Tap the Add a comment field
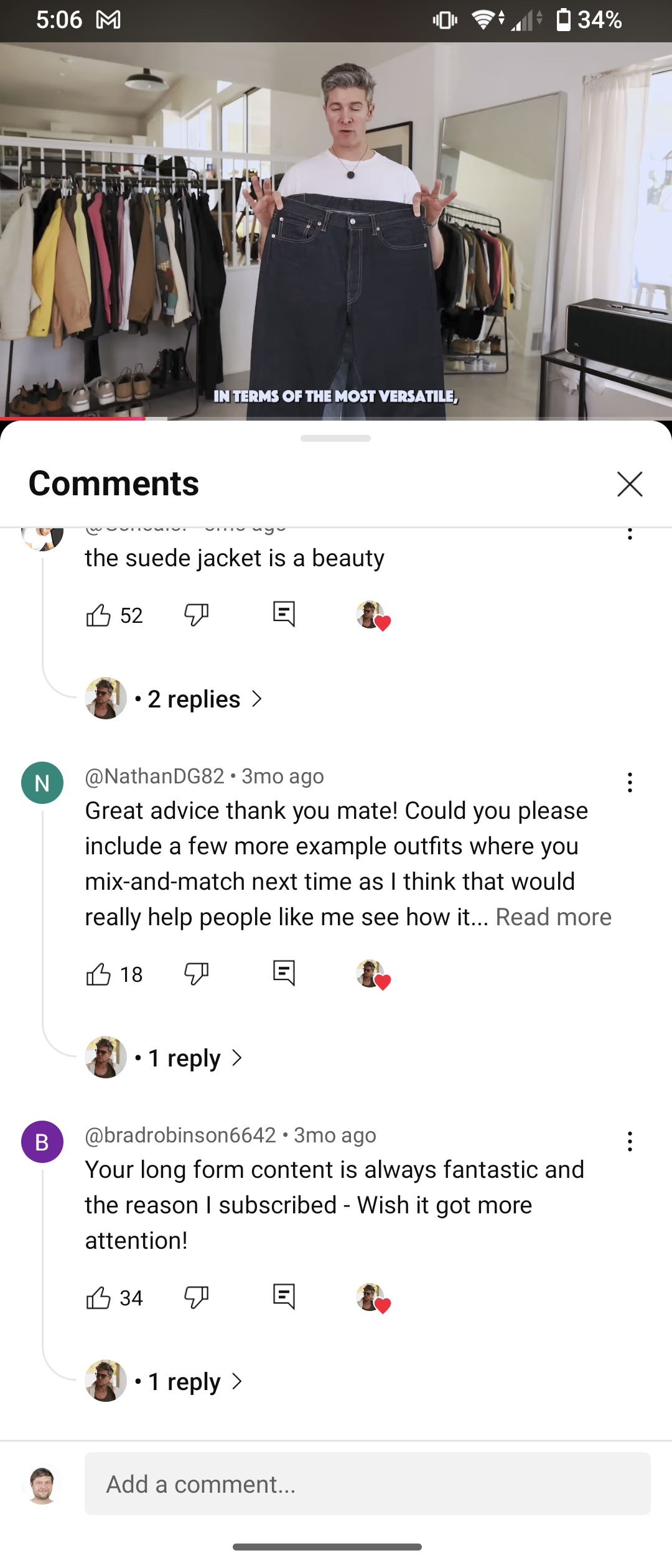Screen dimensions: 672x1568 point(367,1484)
